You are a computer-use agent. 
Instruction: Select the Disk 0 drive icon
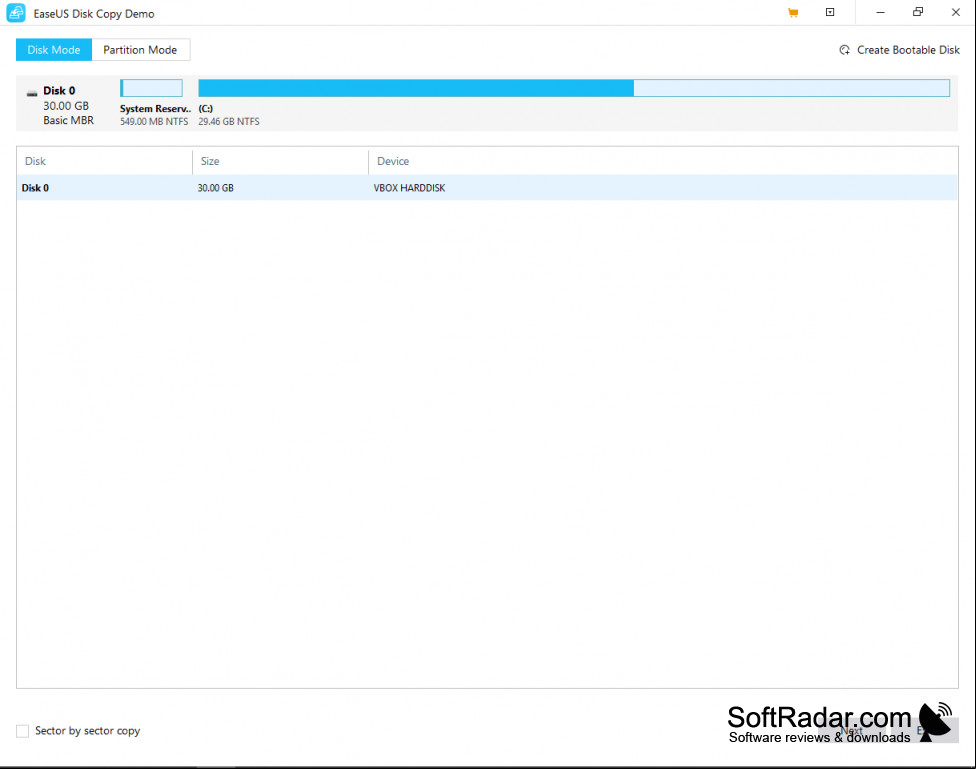click(32, 94)
